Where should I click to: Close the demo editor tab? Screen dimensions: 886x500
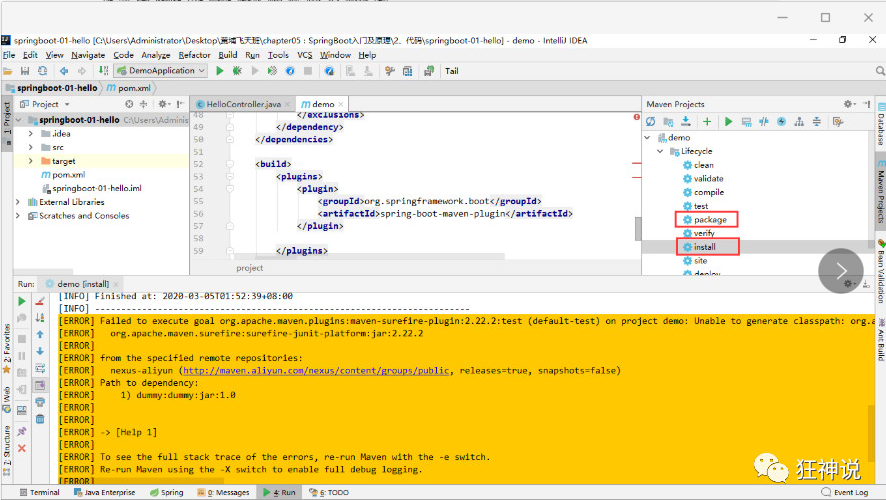[x=341, y=105]
